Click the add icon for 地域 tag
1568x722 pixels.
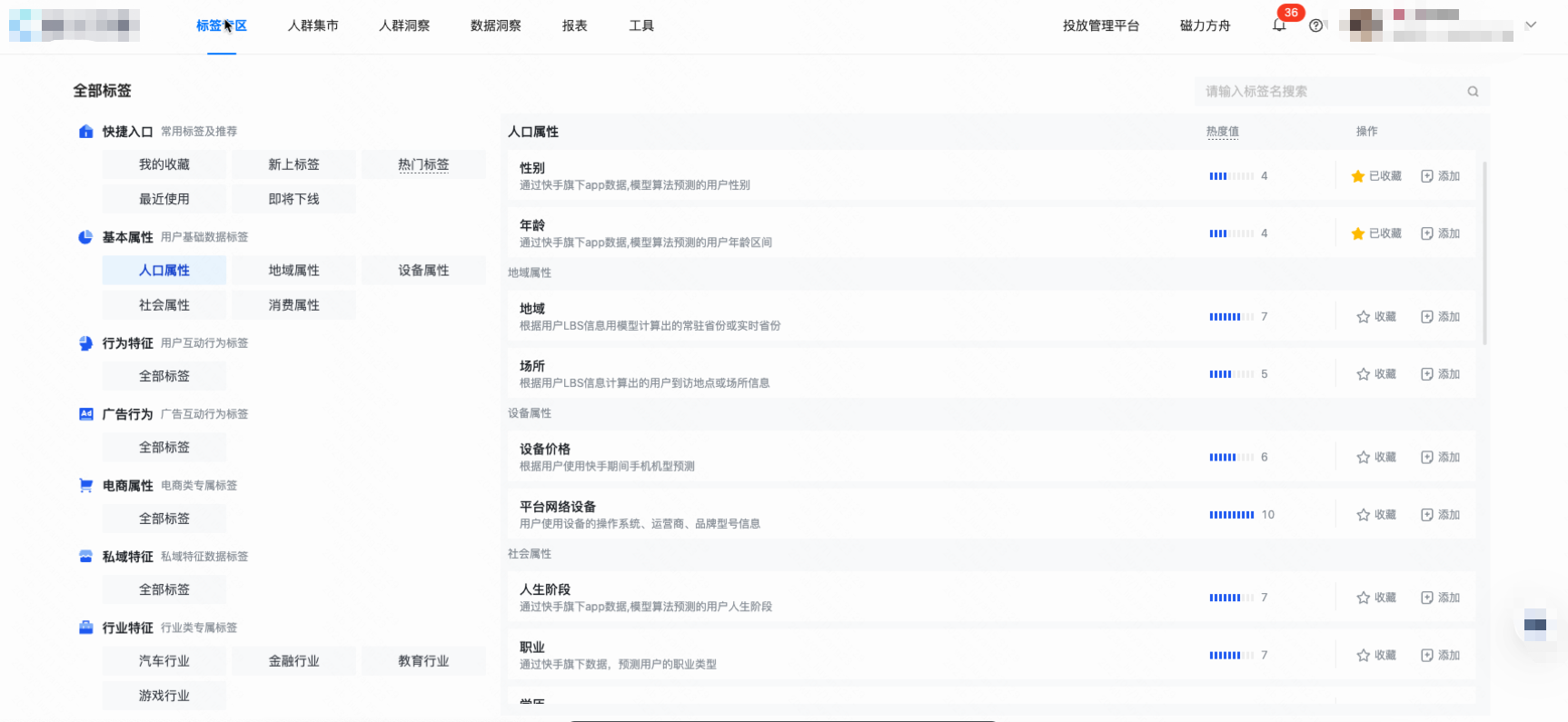[x=1440, y=317]
